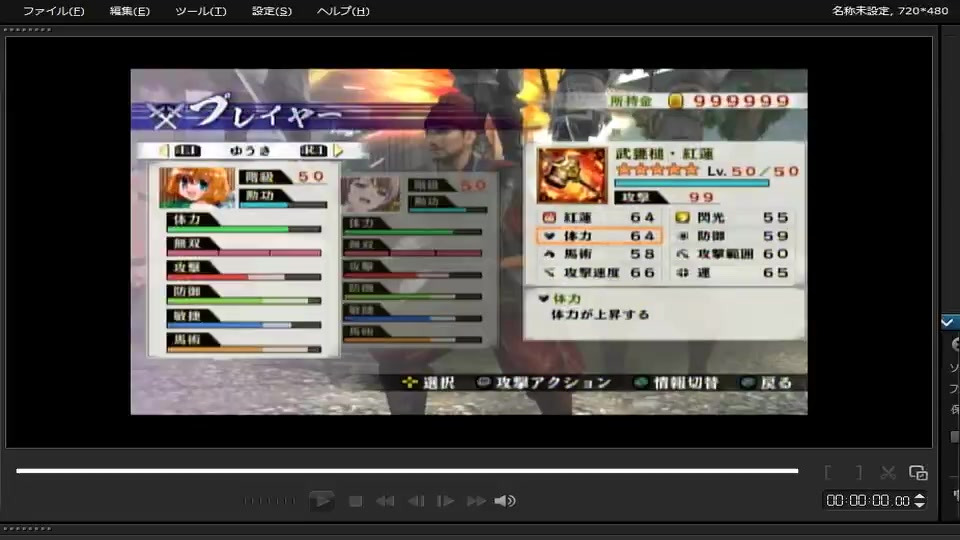Click the Stop button (square icon)
This screenshot has width=960, height=540.
[x=355, y=501]
